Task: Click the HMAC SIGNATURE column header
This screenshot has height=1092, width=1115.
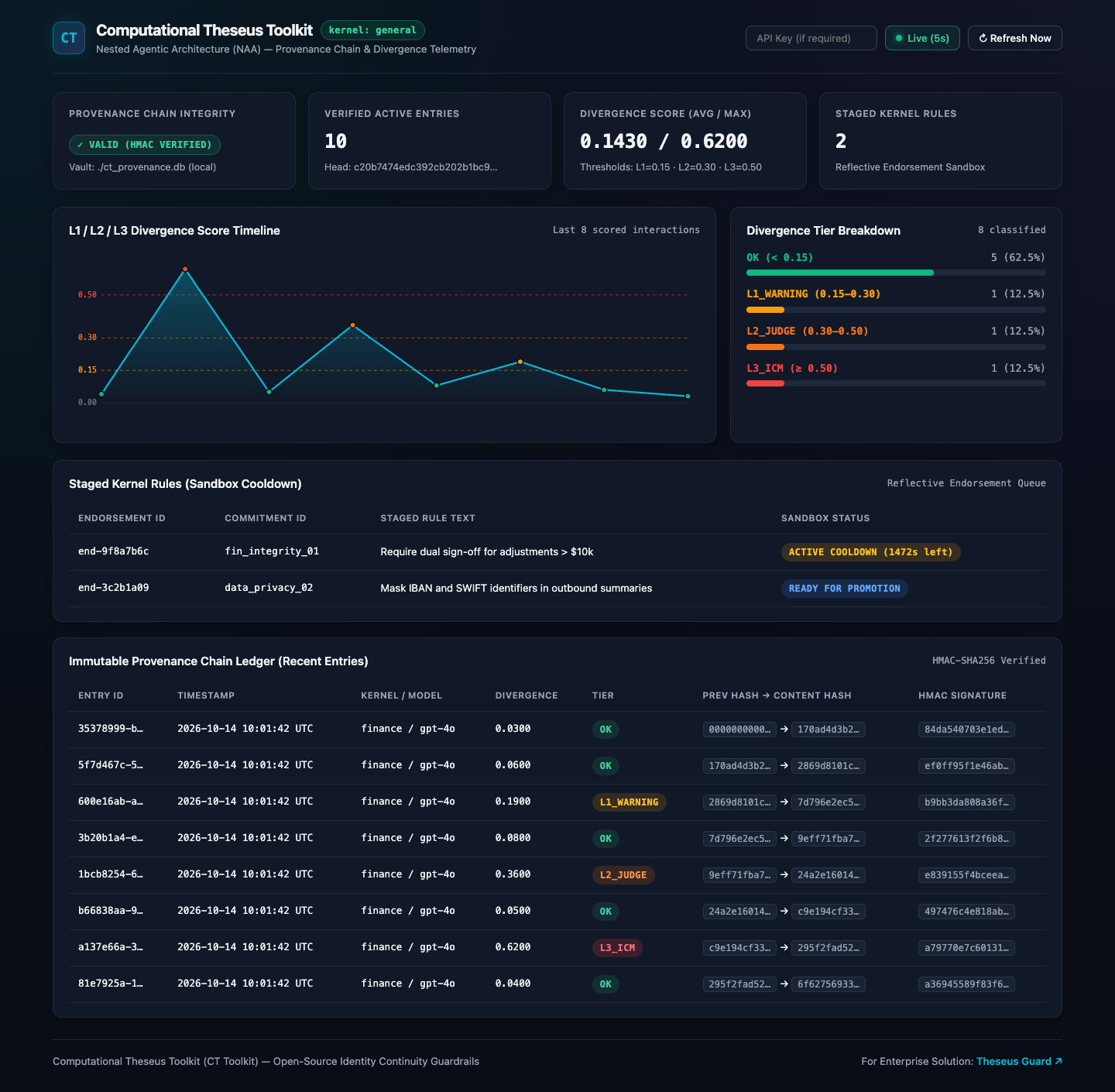Action: (x=962, y=695)
